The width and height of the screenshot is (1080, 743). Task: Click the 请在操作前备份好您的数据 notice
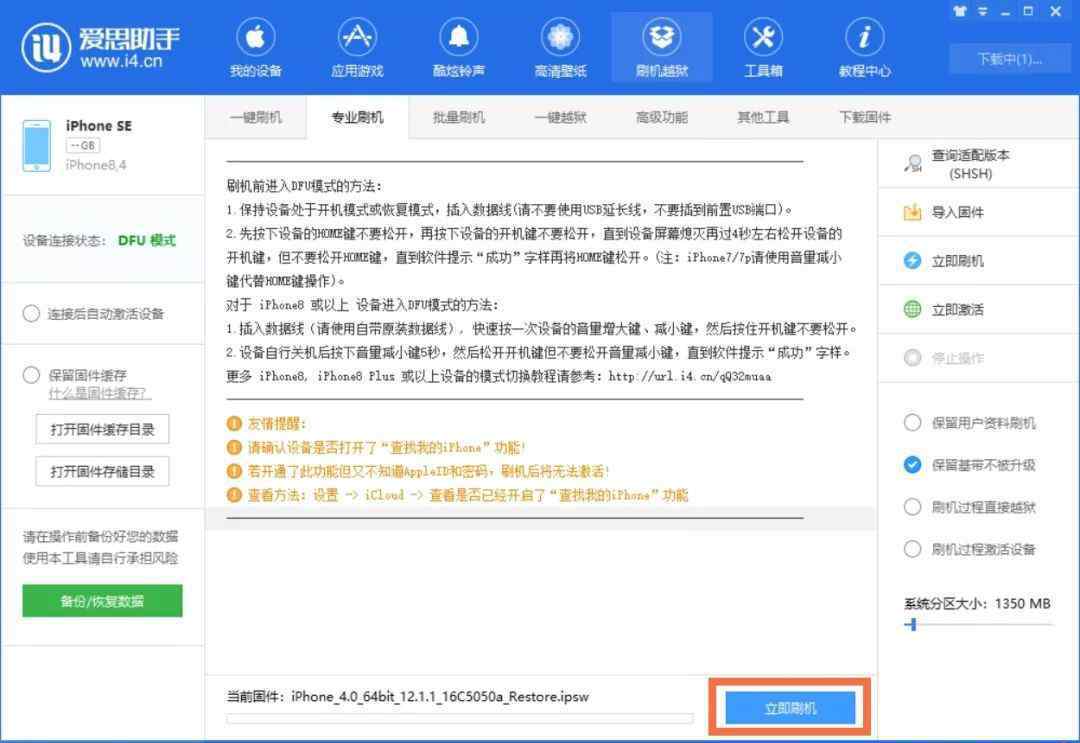coord(101,536)
